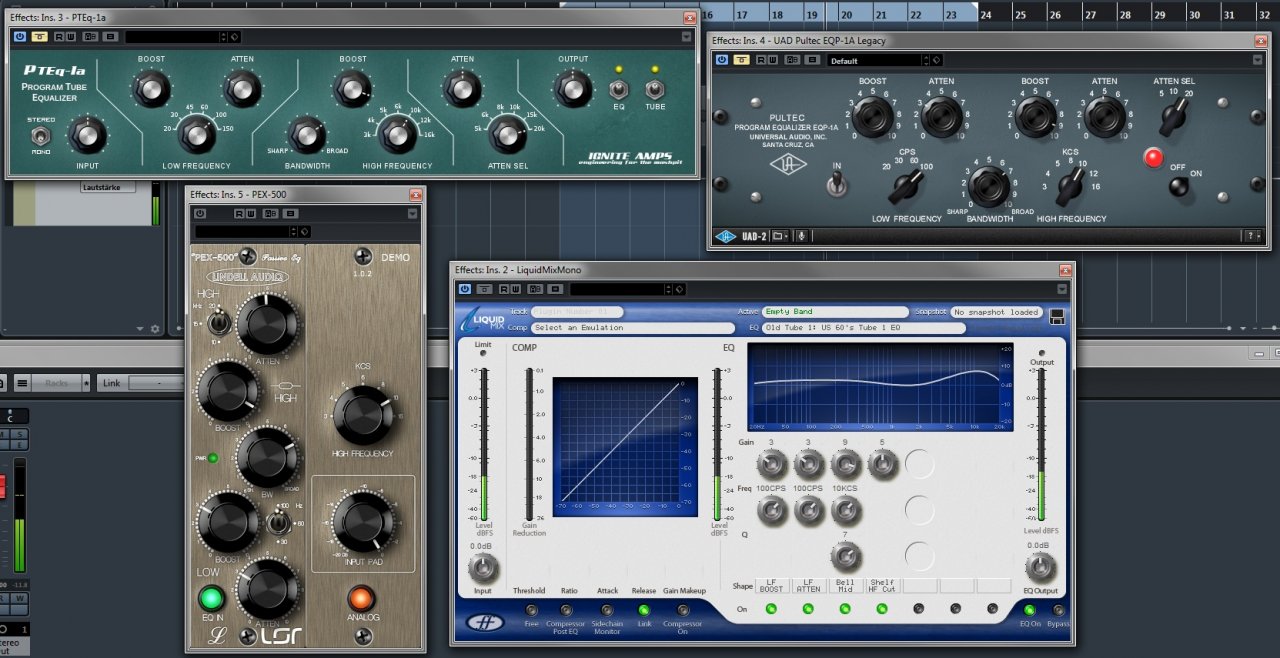Viewport: 1280px width, 658px height.
Task: Toggle LiquidMix bypass button in header
Action: (x=485, y=289)
